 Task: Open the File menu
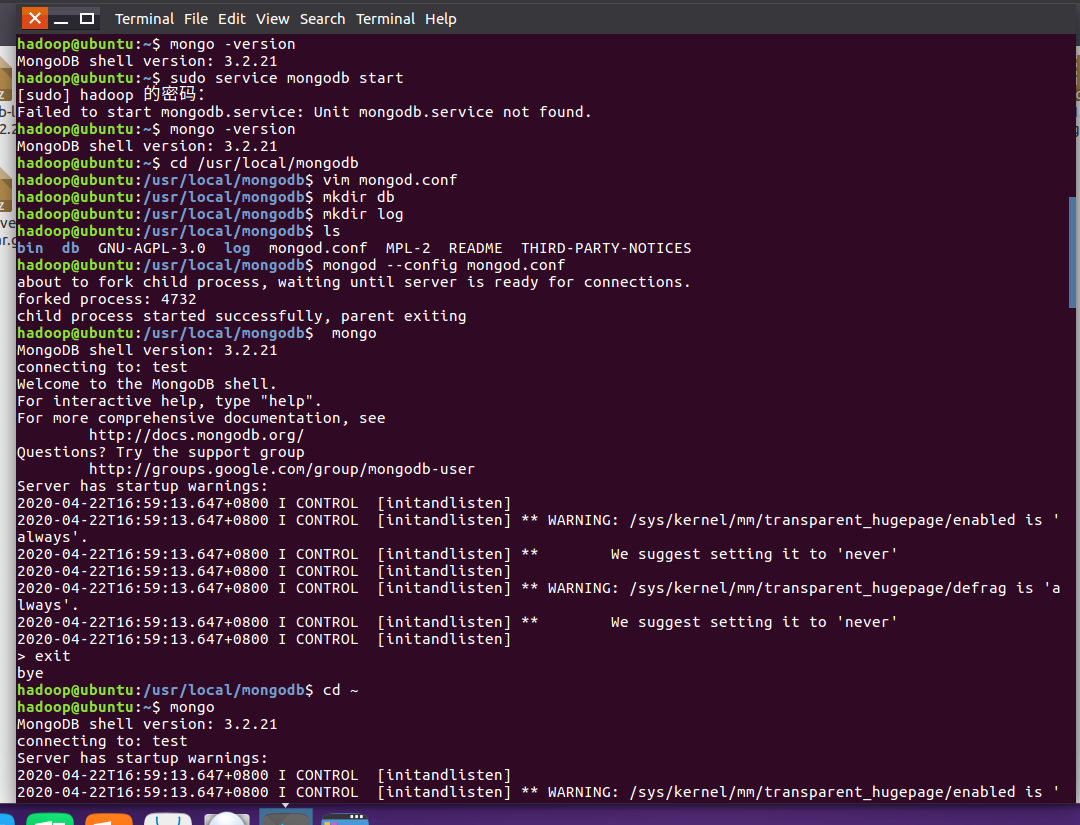click(196, 19)
